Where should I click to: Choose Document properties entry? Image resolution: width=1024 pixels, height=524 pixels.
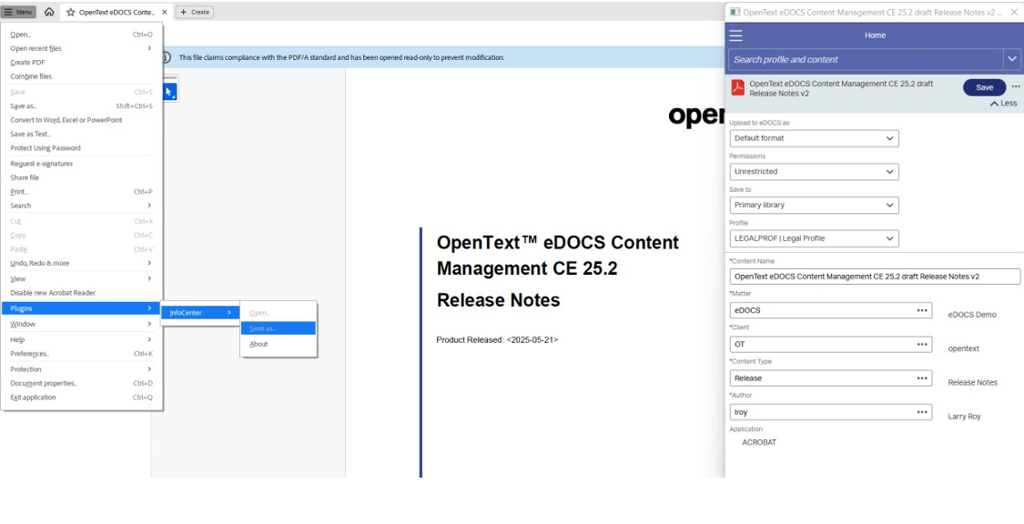click(x=82, y=384)
